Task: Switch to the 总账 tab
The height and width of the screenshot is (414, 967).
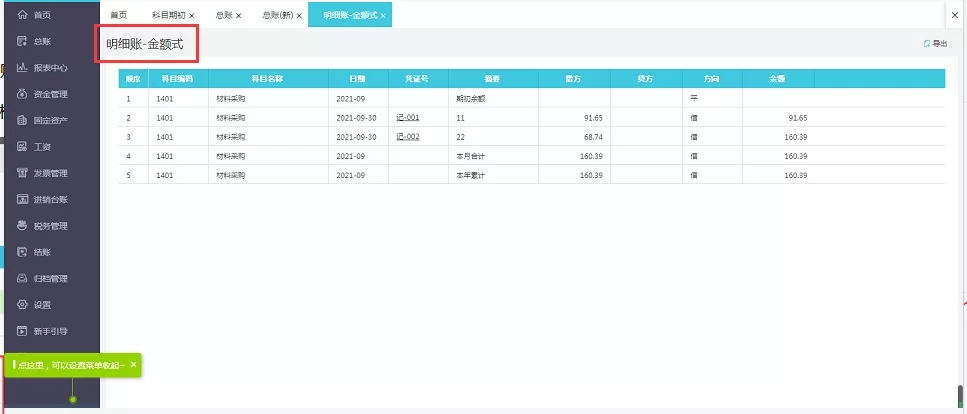Action: click(x=224, y=15)
